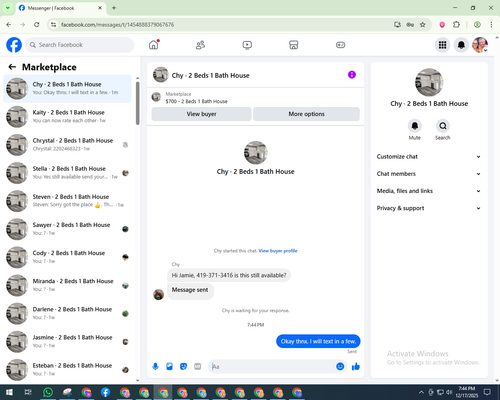Show hidden system tray icons
Screen dimensions: 500x400
coord(421,392)
